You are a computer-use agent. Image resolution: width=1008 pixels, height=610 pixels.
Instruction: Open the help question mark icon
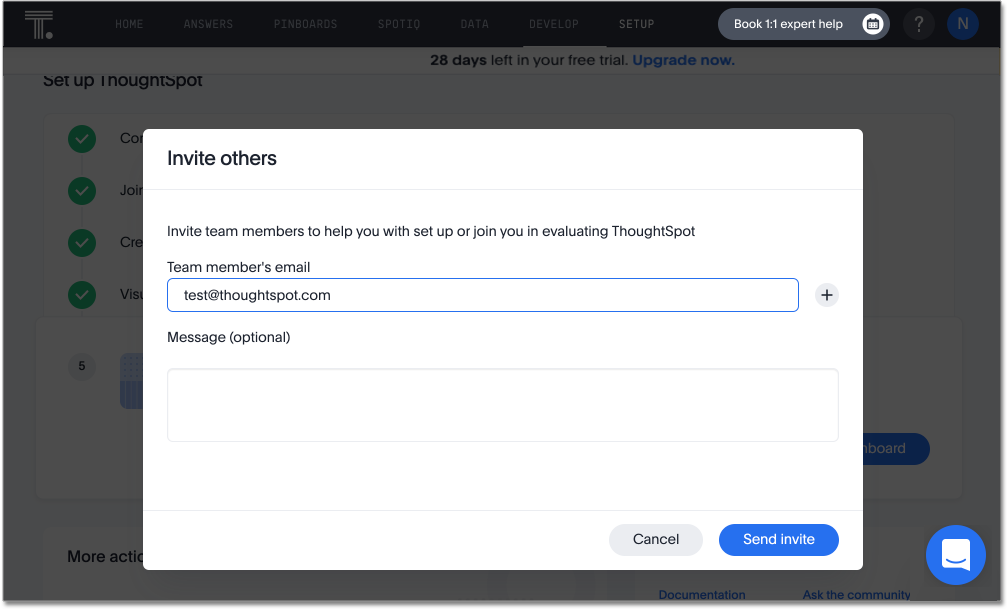pyautogui.click(x=919, y=23)
